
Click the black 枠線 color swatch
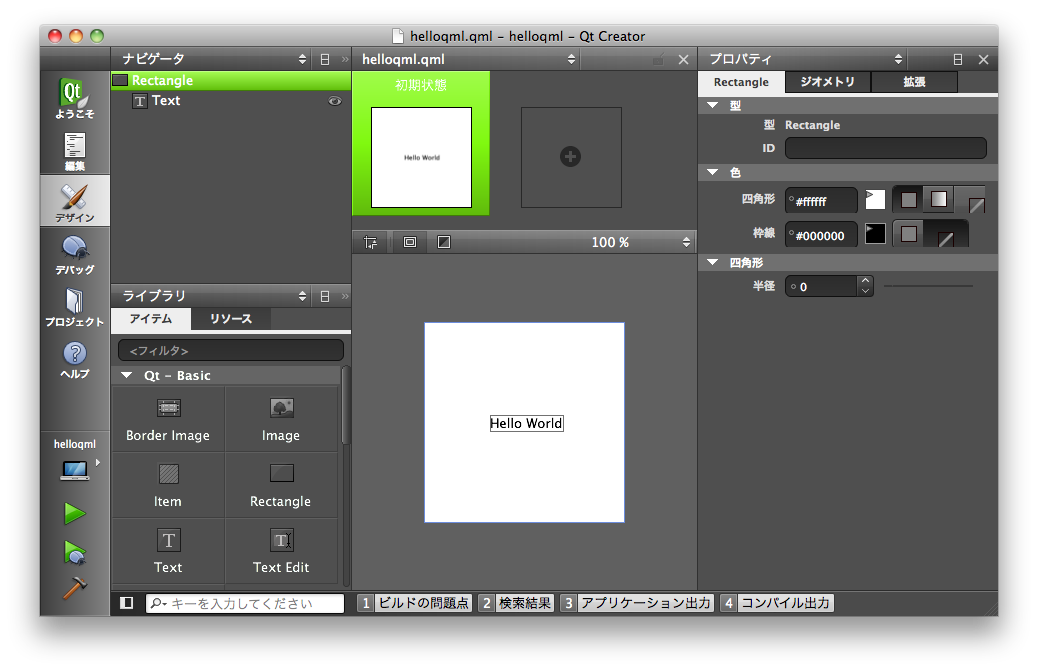[875, 234]
